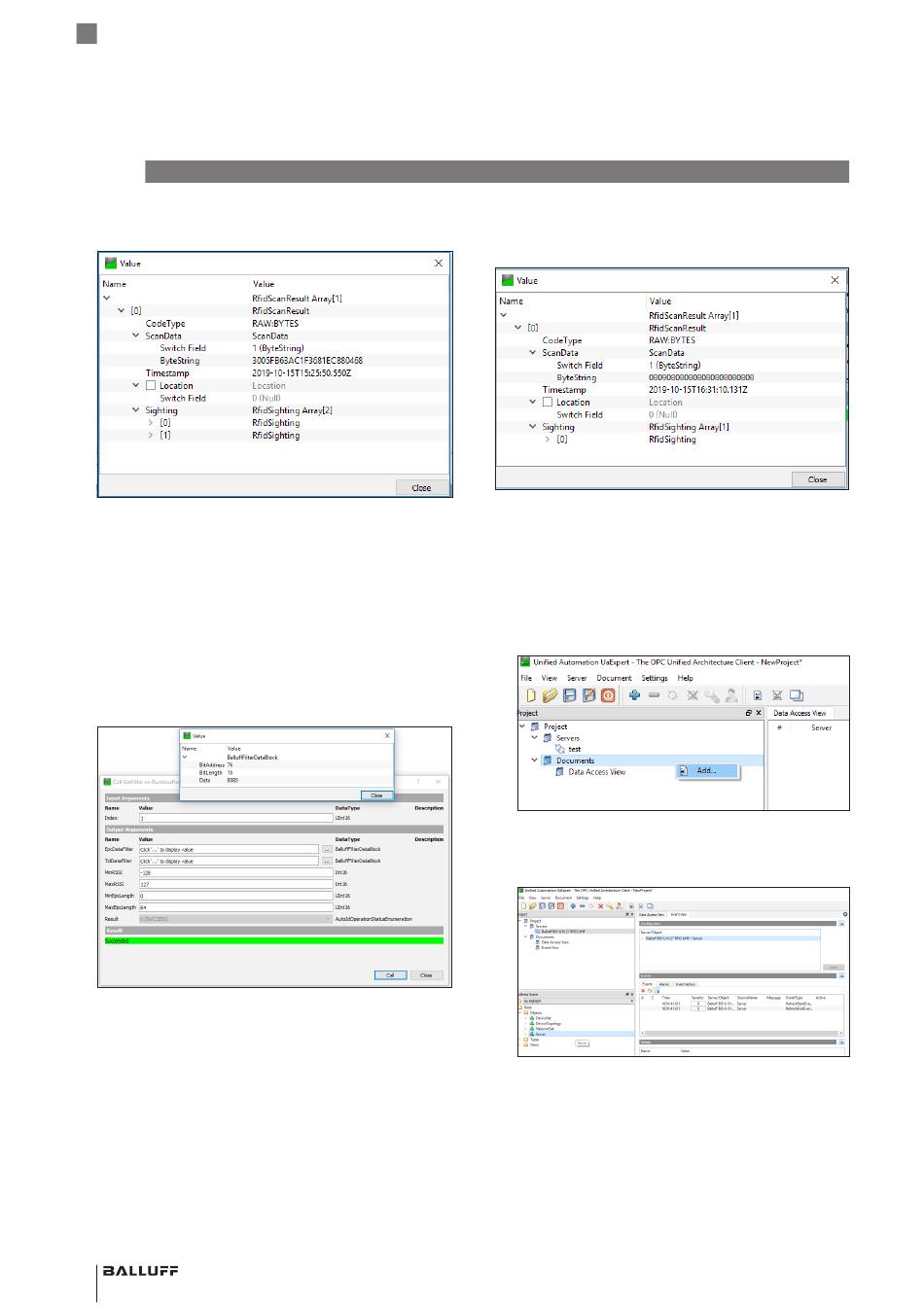Click Add Document icon in larger UaExpert toolbar

click(x=758, y=695)
